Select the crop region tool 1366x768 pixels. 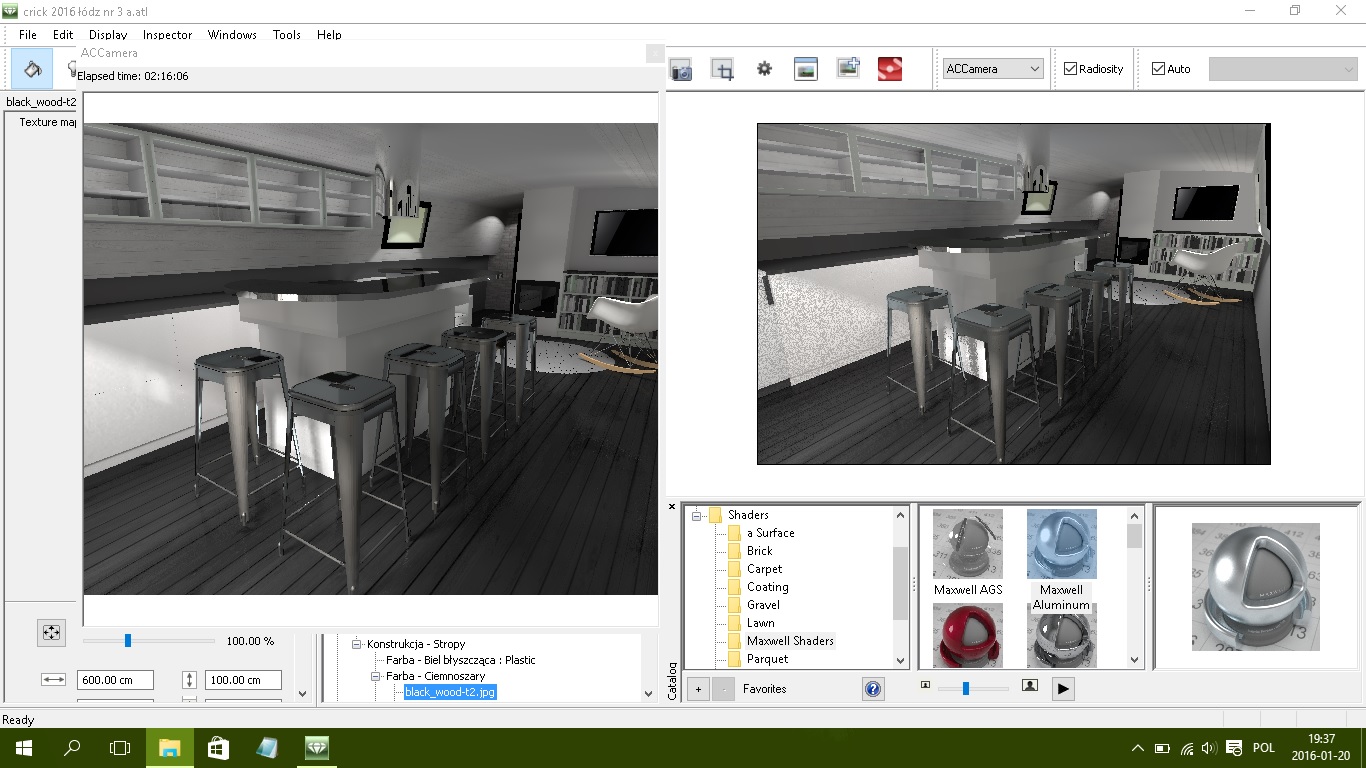click(x=722, y=69)
